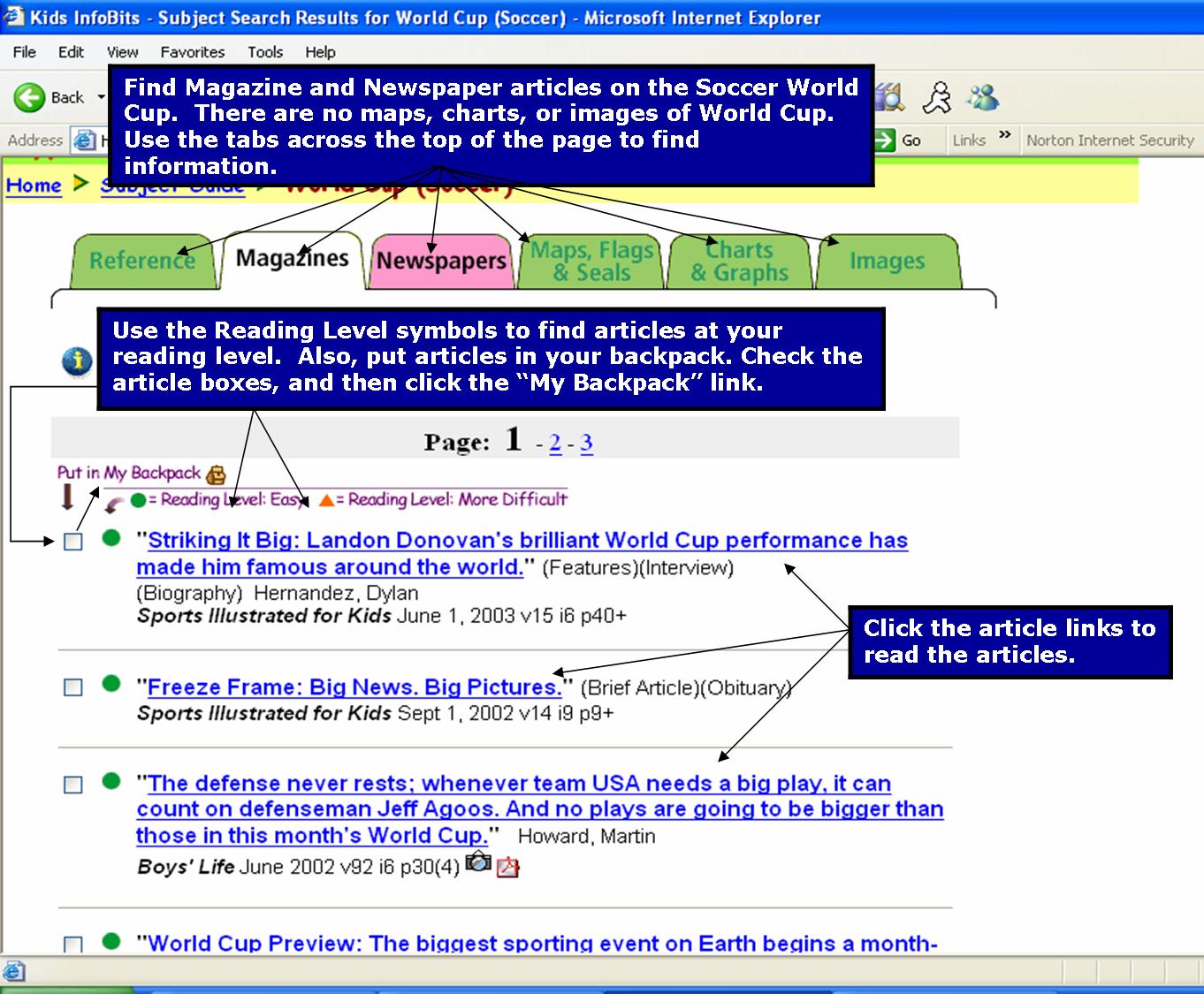Switch to the Newspapers tab
This screenshot has width=1204, height=994.
442,261
